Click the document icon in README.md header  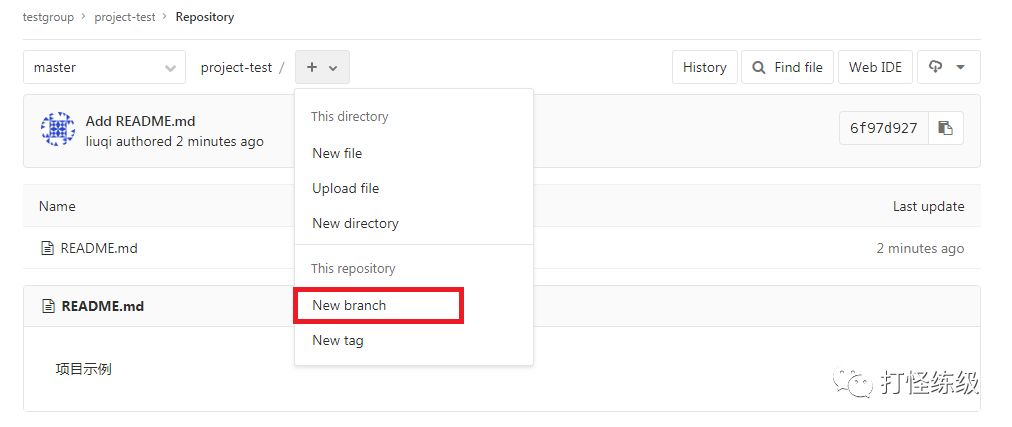click(48, 306)
